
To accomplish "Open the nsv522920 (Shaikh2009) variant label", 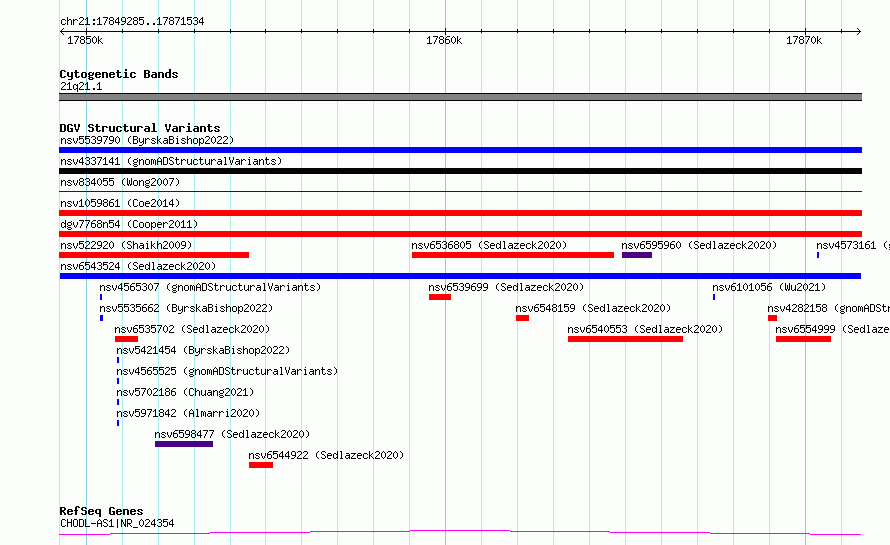I will tap(126, 245).
